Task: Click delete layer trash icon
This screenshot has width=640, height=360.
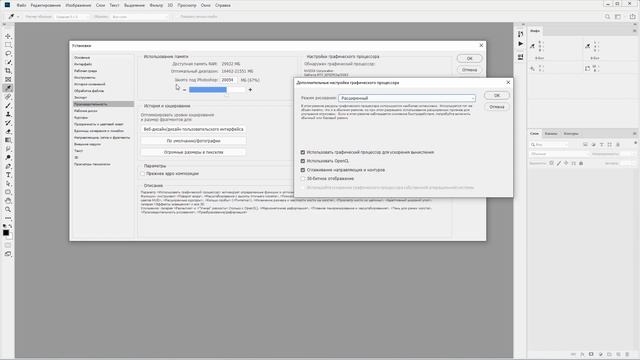Action: [x=627, y=355]
